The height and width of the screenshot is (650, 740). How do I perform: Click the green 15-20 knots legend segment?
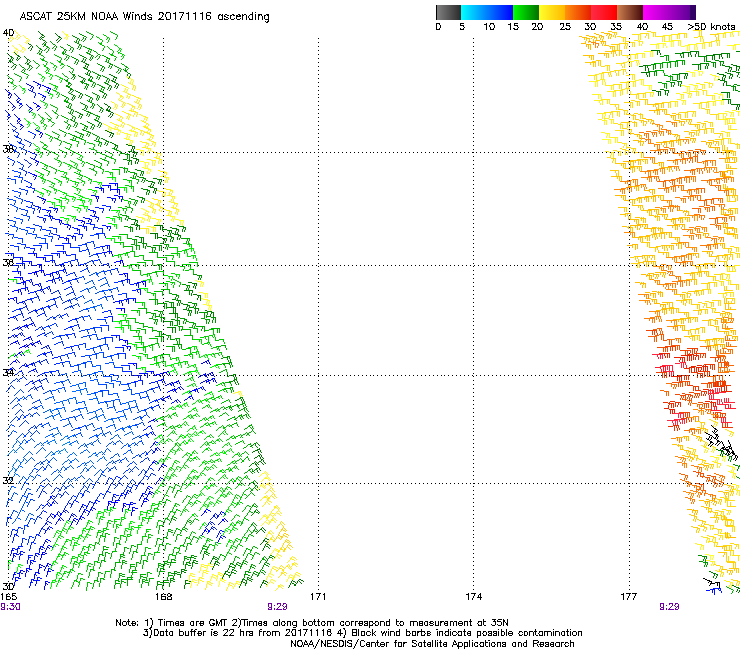click(x=526, y=12)
